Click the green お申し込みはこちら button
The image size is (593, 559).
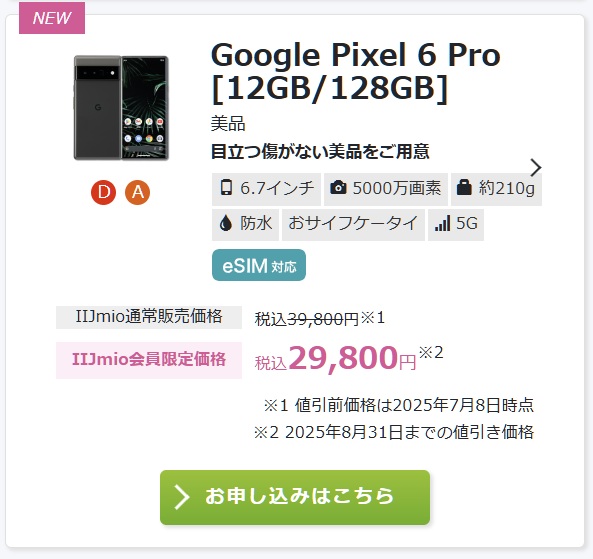tap(295, 497)
